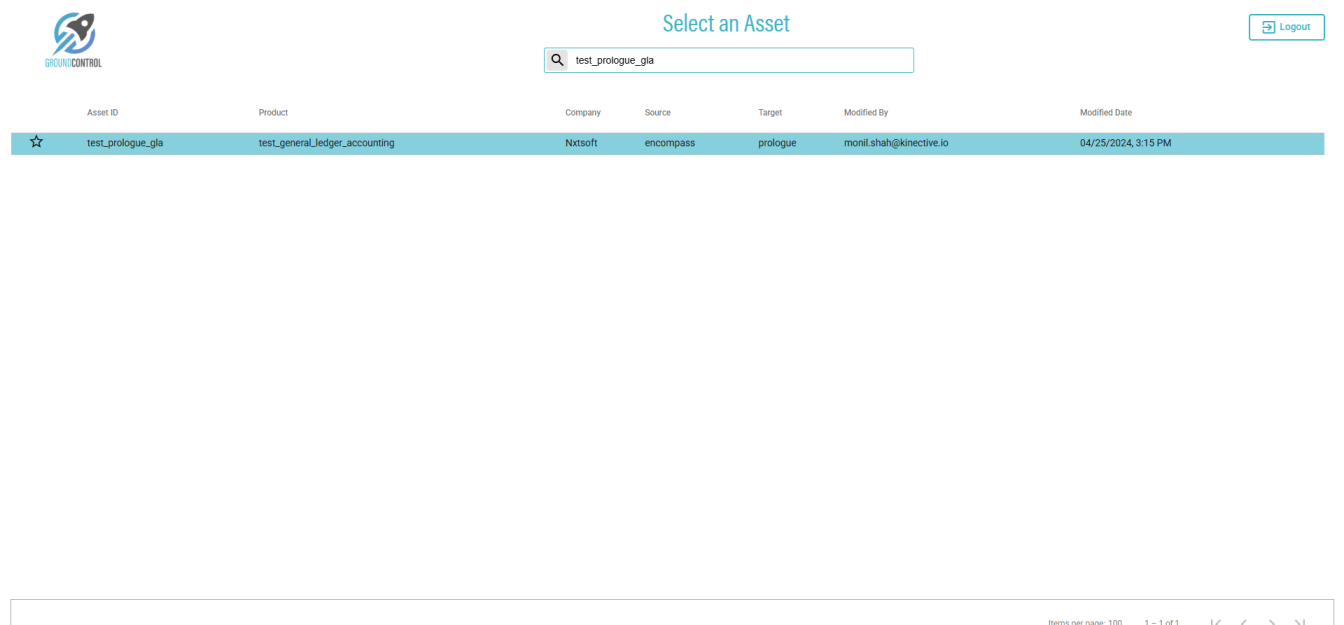Click the Nxtsoft company cell

pos(581,143)
